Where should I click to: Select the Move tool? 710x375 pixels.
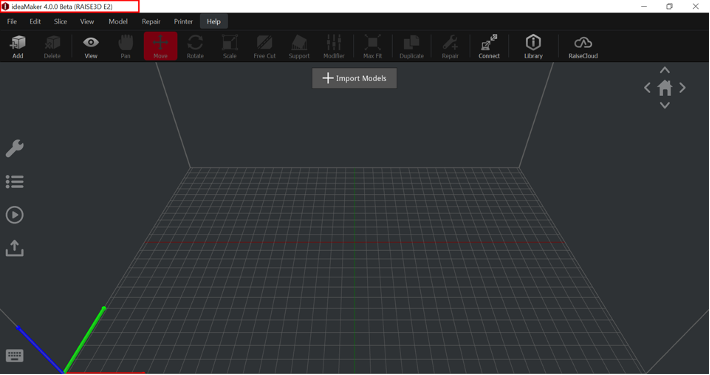160,46
